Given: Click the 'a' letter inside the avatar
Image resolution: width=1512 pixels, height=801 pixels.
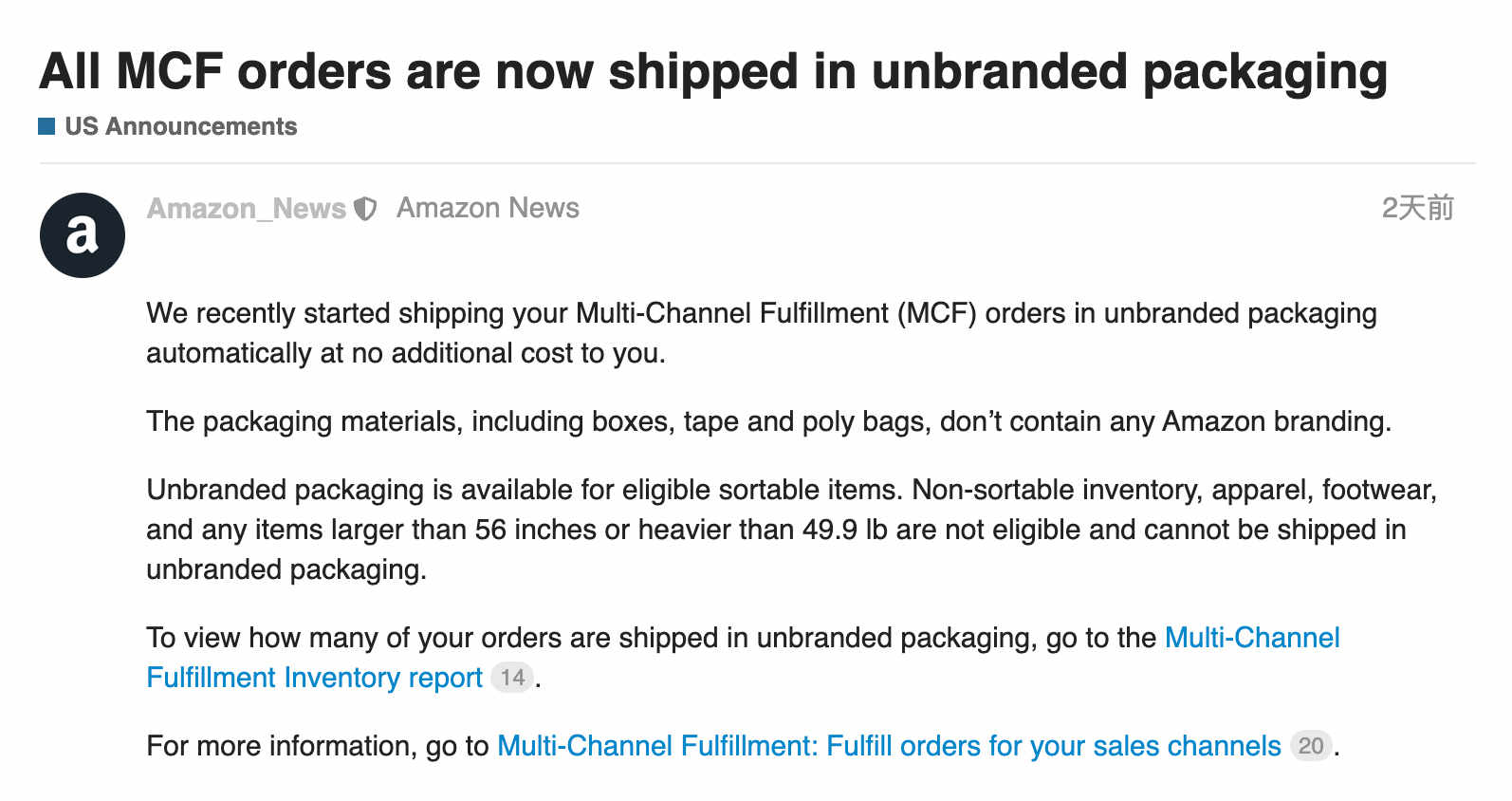Looking at the screenshot, I should 83,233.
